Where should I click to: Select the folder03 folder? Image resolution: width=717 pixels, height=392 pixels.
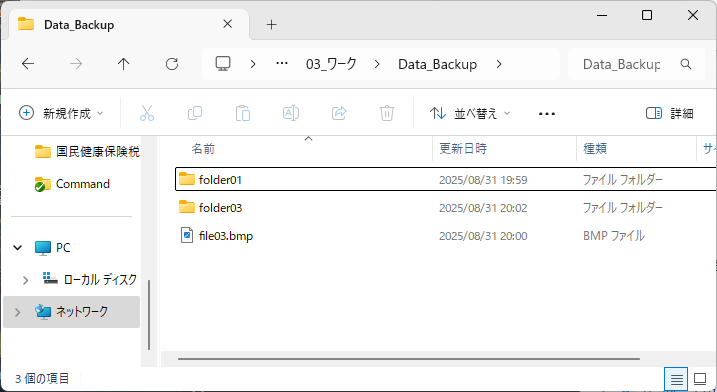(220, 208)
